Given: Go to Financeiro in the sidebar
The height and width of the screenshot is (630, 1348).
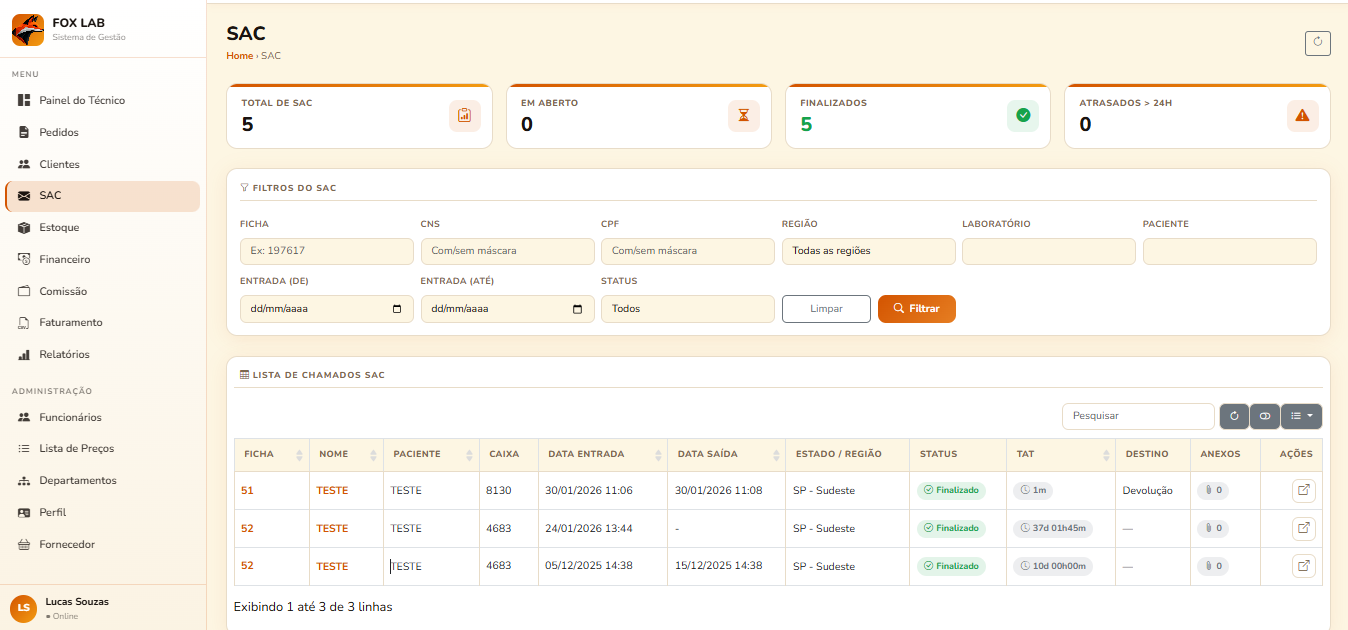Looking at the screenshot, I should tap(64, 260).
